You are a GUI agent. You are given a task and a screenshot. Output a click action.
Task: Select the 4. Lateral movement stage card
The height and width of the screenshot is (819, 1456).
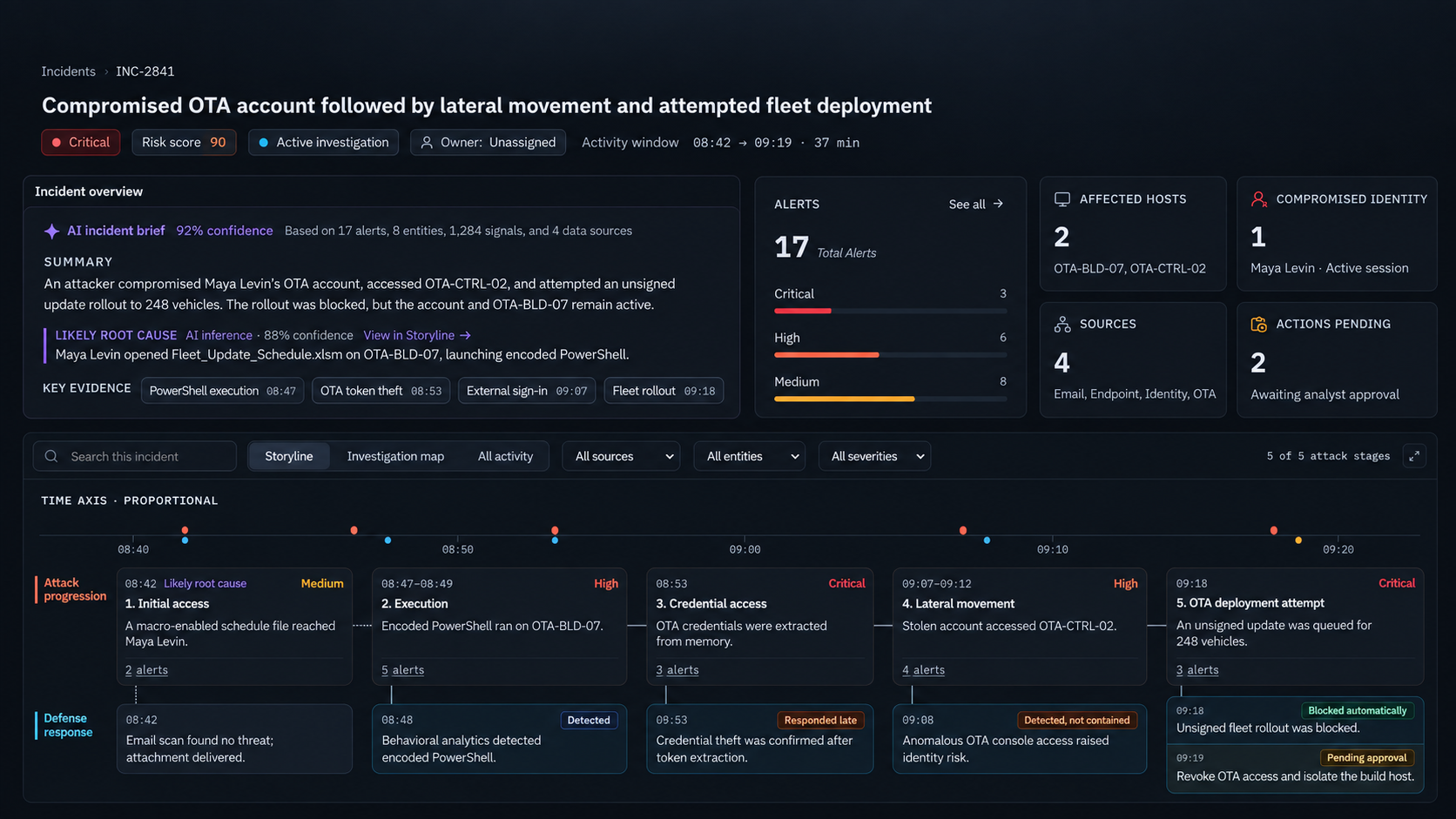pyautogui.click(x=1020, y=627)
